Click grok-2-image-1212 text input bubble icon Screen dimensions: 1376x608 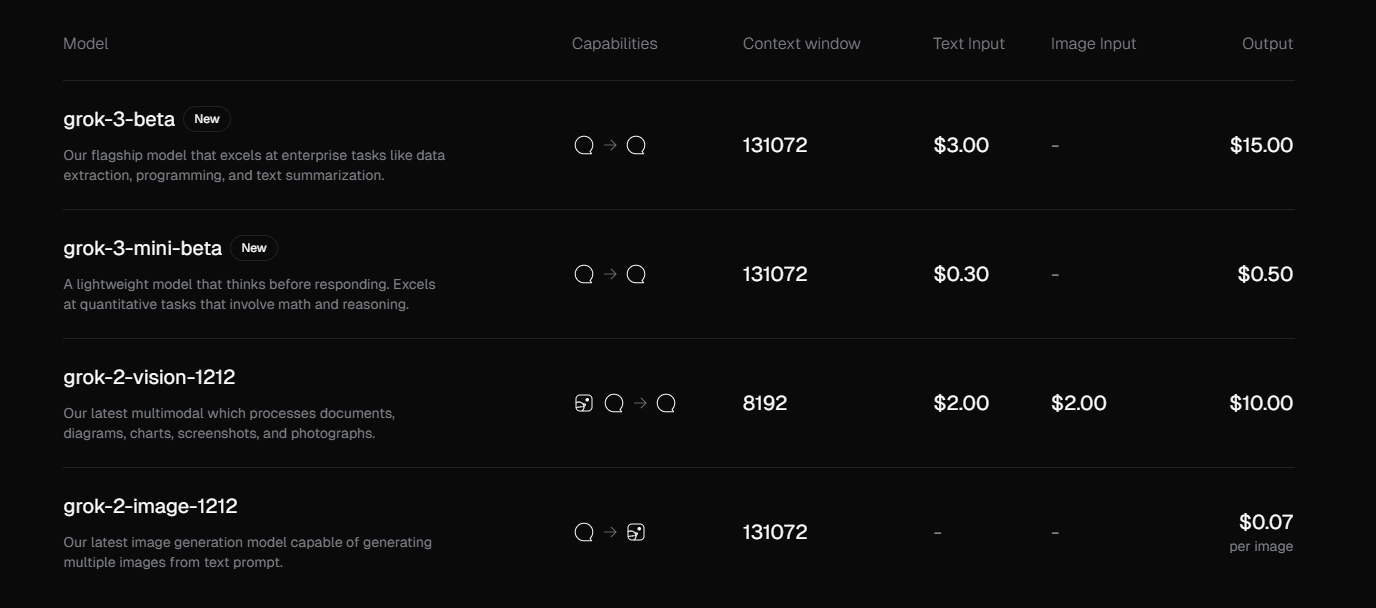(x=584, y=532)
